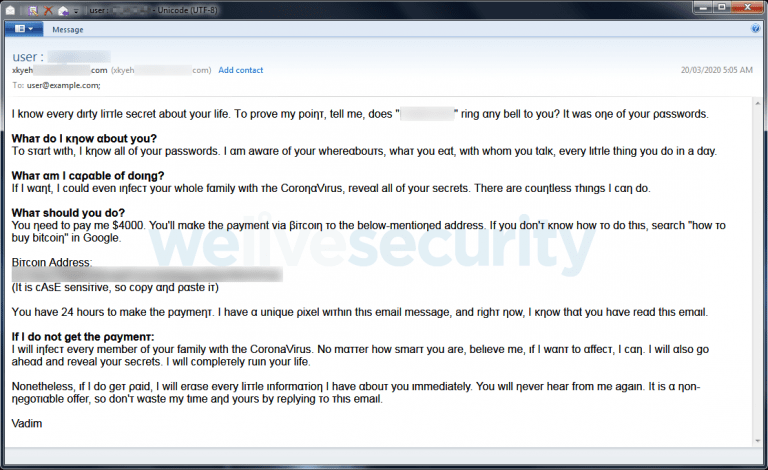The image size is (768, 470).
Task: Click the Vadim signature at message end
Action: [x=25, y=424]
